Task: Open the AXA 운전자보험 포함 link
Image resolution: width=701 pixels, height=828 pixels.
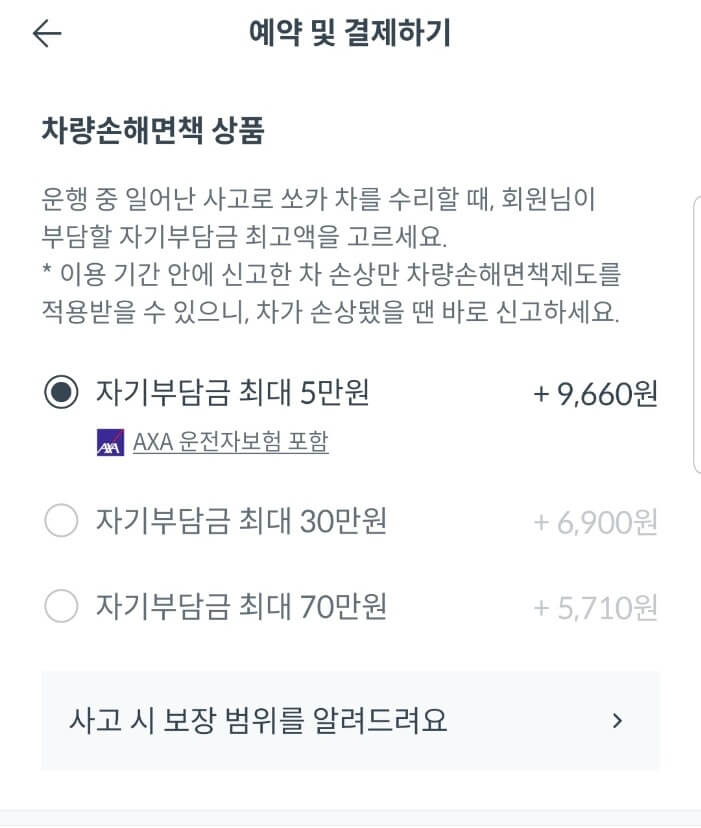Action: (230, 439)
